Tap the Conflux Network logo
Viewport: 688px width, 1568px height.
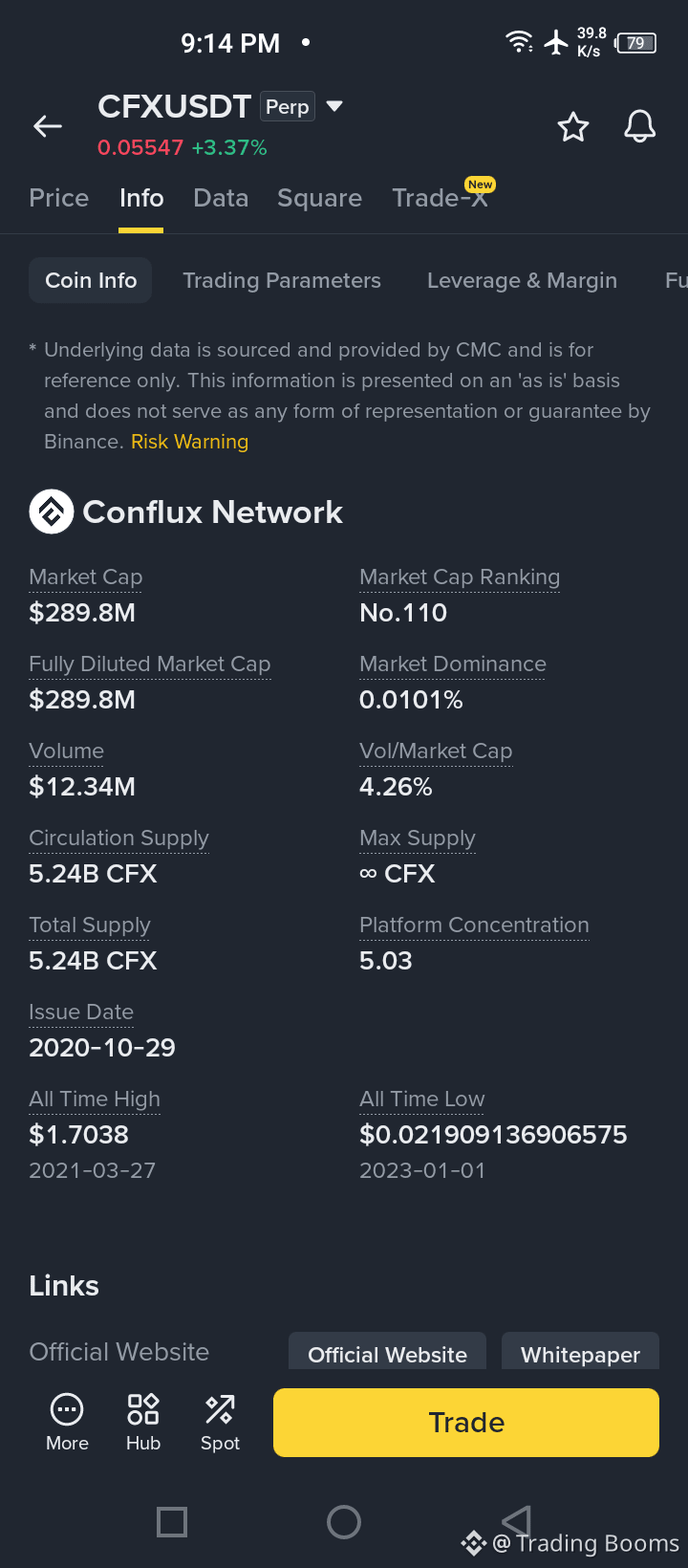(52, 512)
